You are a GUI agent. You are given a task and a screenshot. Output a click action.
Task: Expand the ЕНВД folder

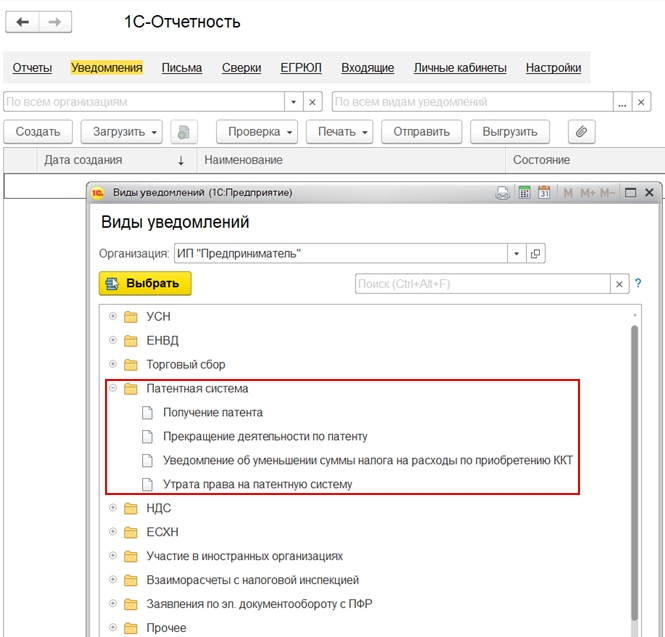(x=113, y=340)
